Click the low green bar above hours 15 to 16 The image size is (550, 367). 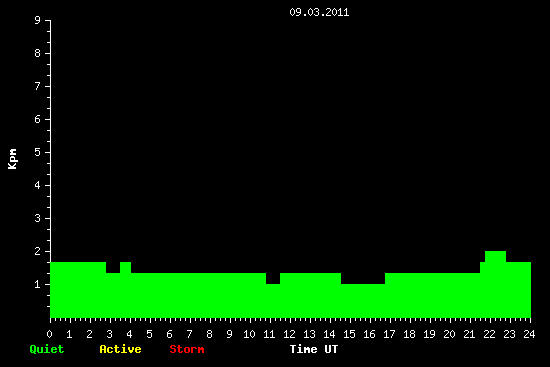click(363, 301)
